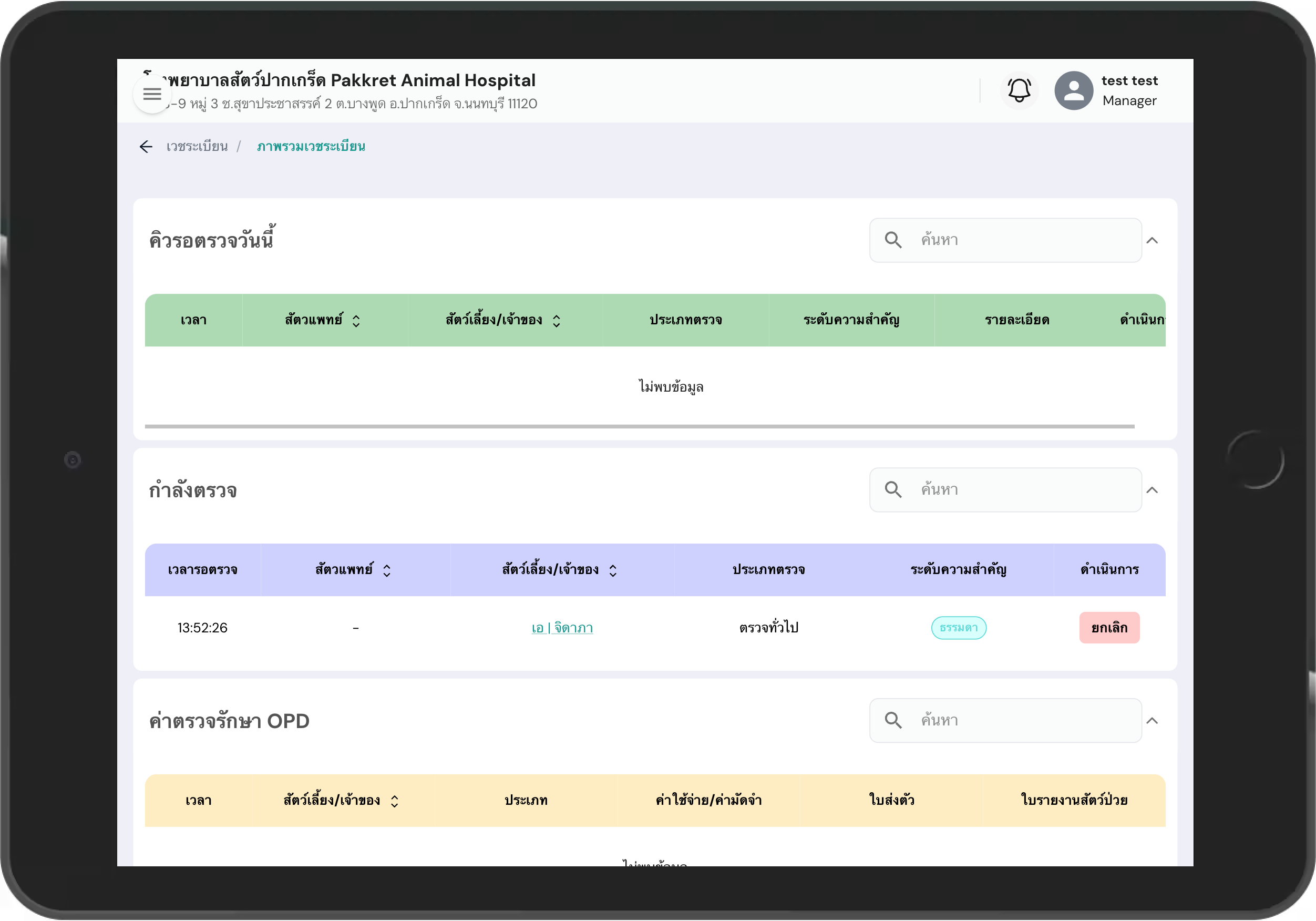Open the hamburger menu

[x=152, y=94]
